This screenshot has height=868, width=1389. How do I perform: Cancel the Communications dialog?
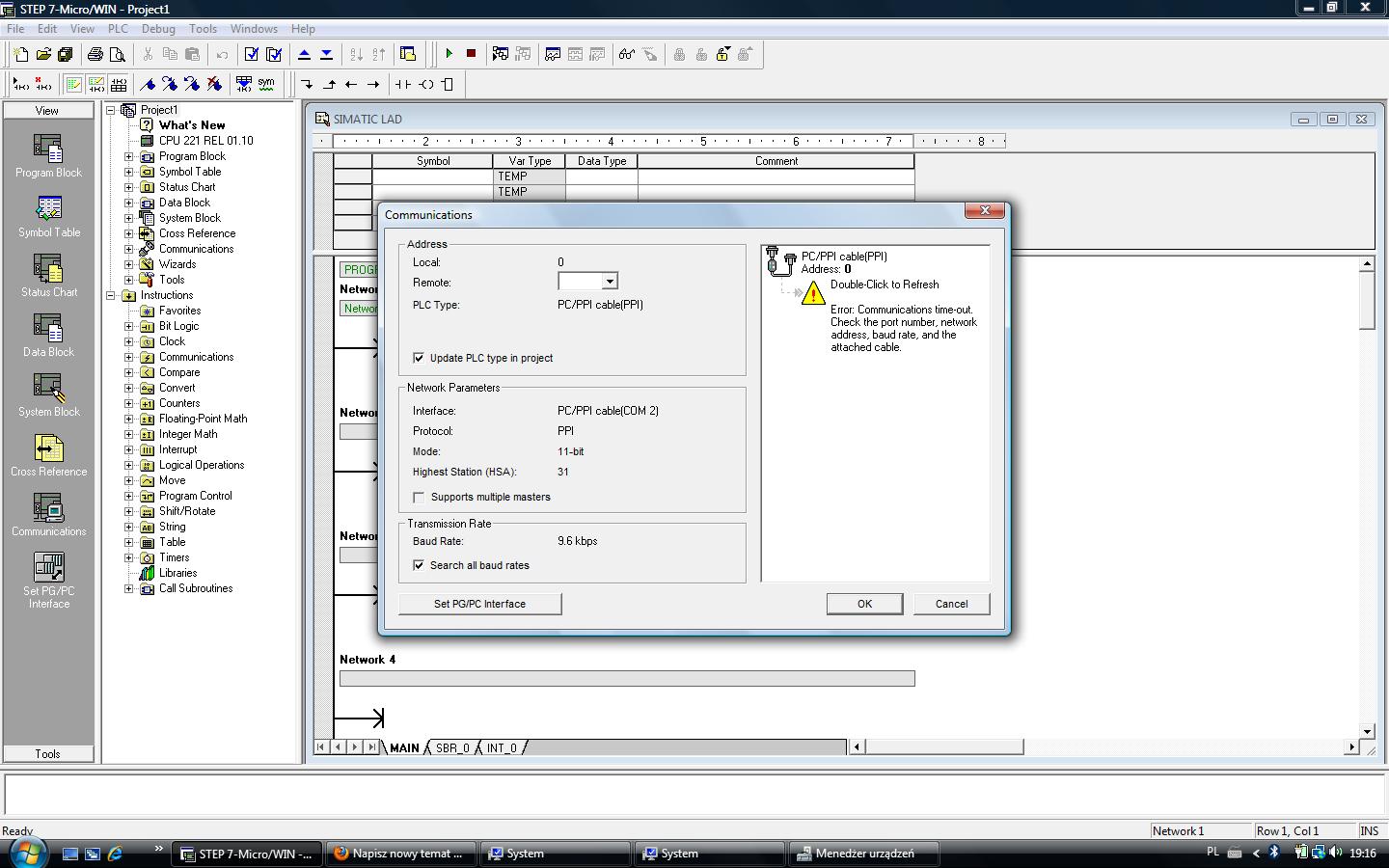(950, 604)
